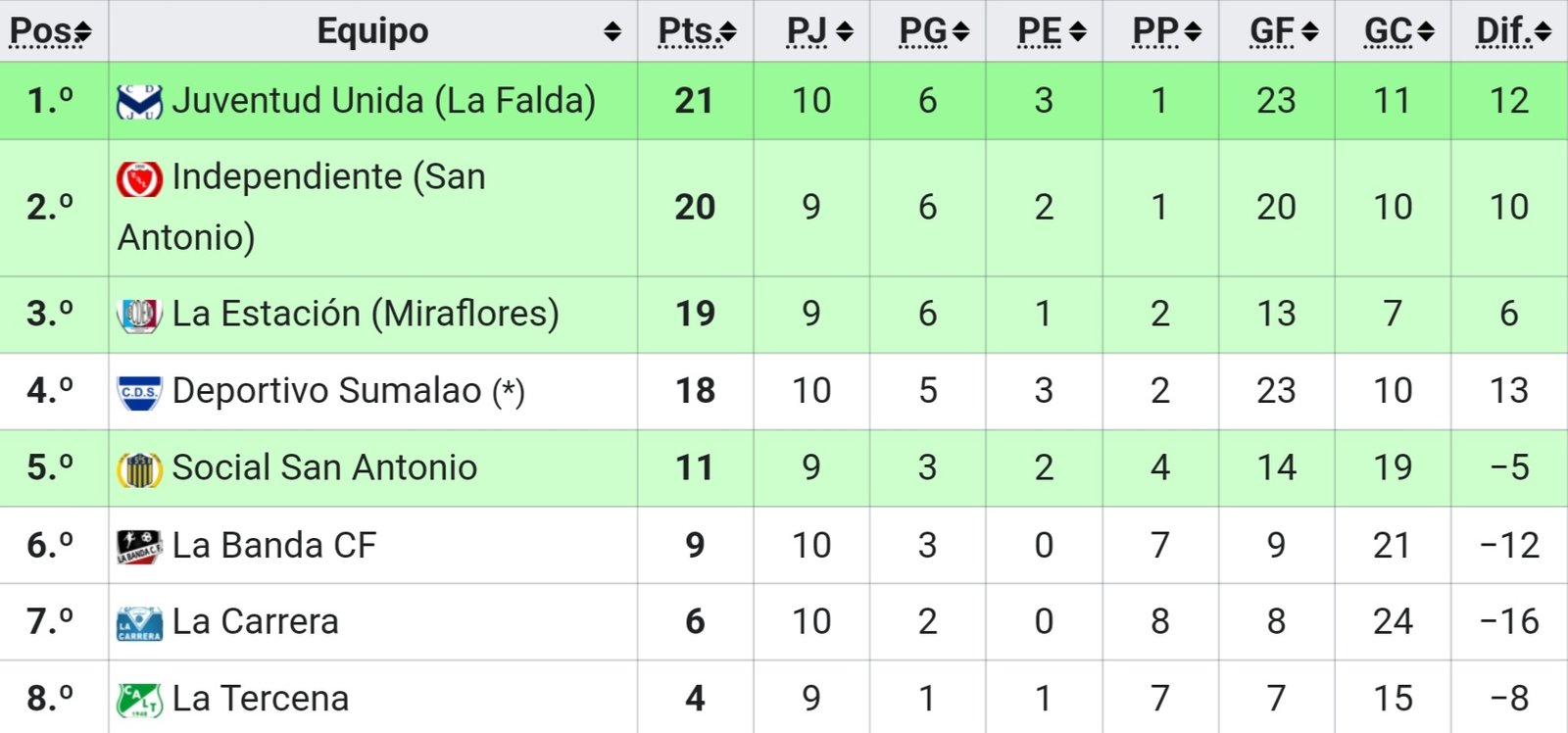Image resolution: width=1568 pixels, height=733 pixels.
Task: Sort the table by Dif. header
Action: 1514,31
